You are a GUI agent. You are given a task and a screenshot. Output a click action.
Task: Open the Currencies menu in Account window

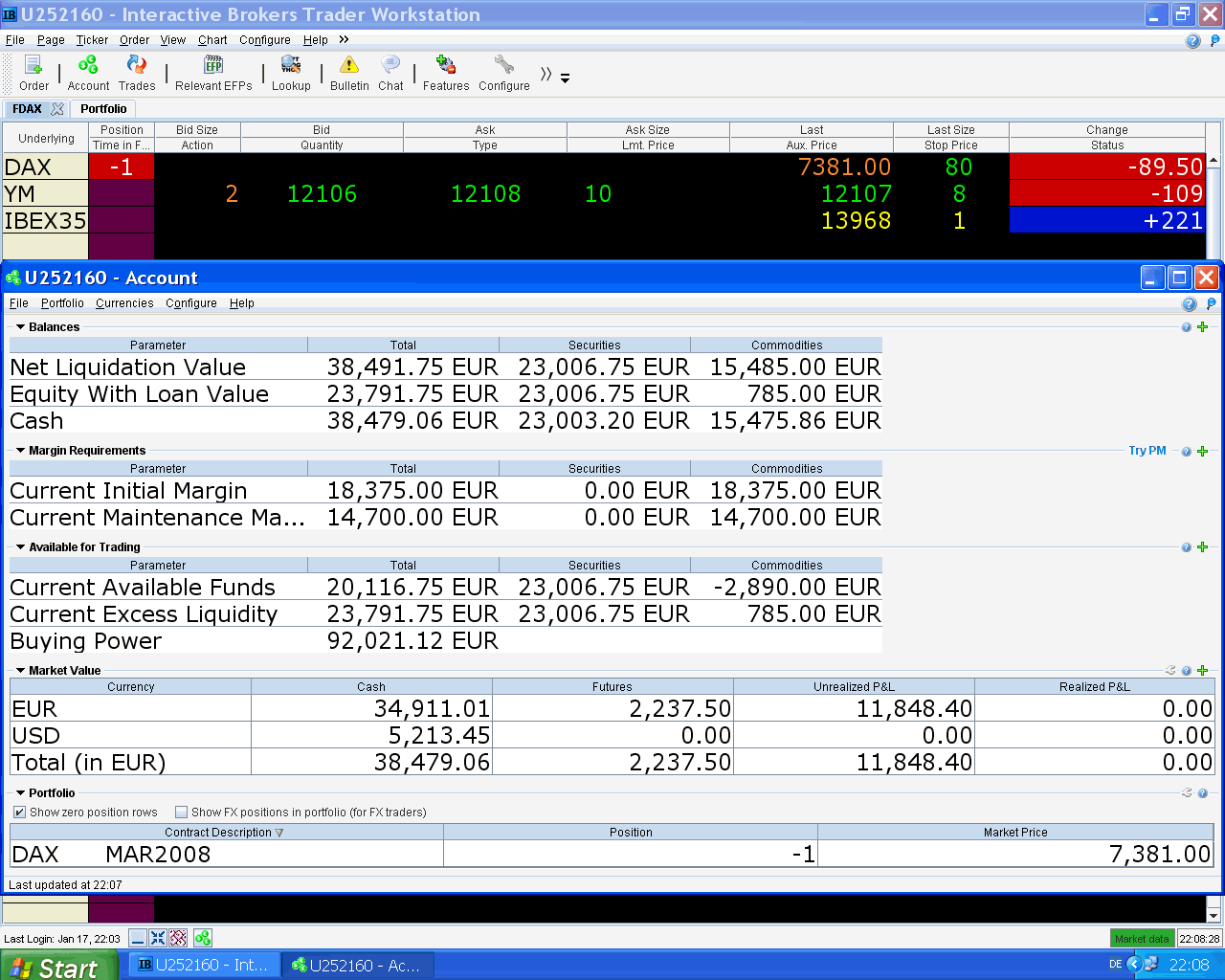(124, 303)
